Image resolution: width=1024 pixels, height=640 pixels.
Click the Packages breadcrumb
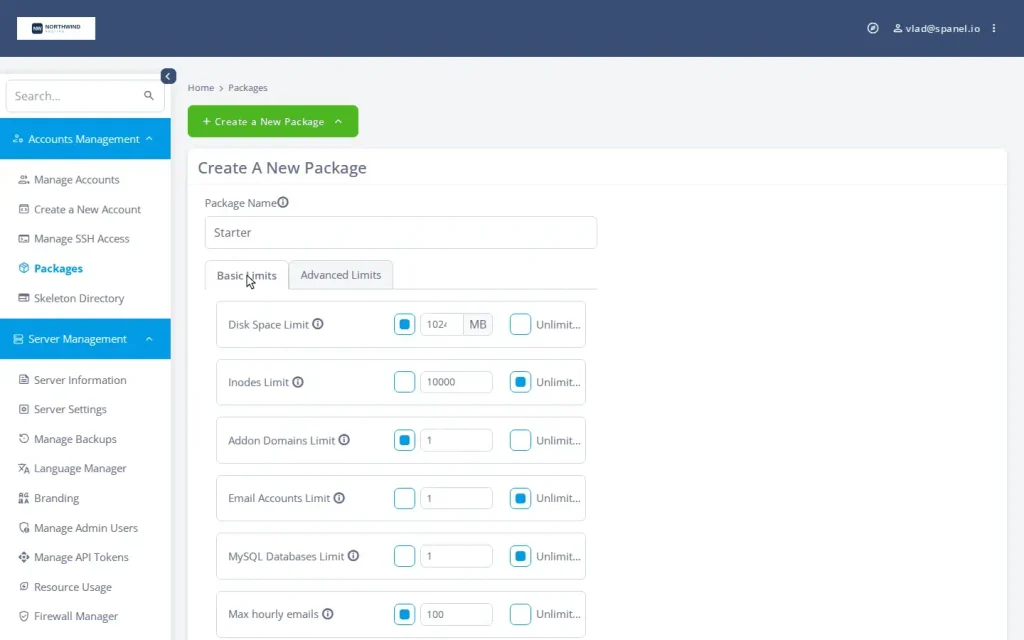(x=248, y=88)
